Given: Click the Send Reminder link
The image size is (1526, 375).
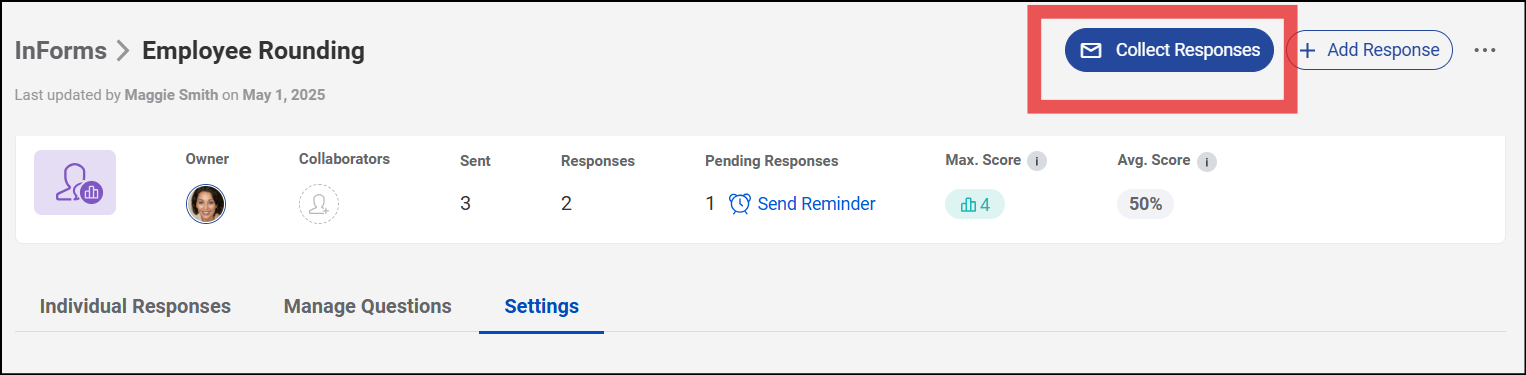Looking at the screenshot, I should coord(816,204).
